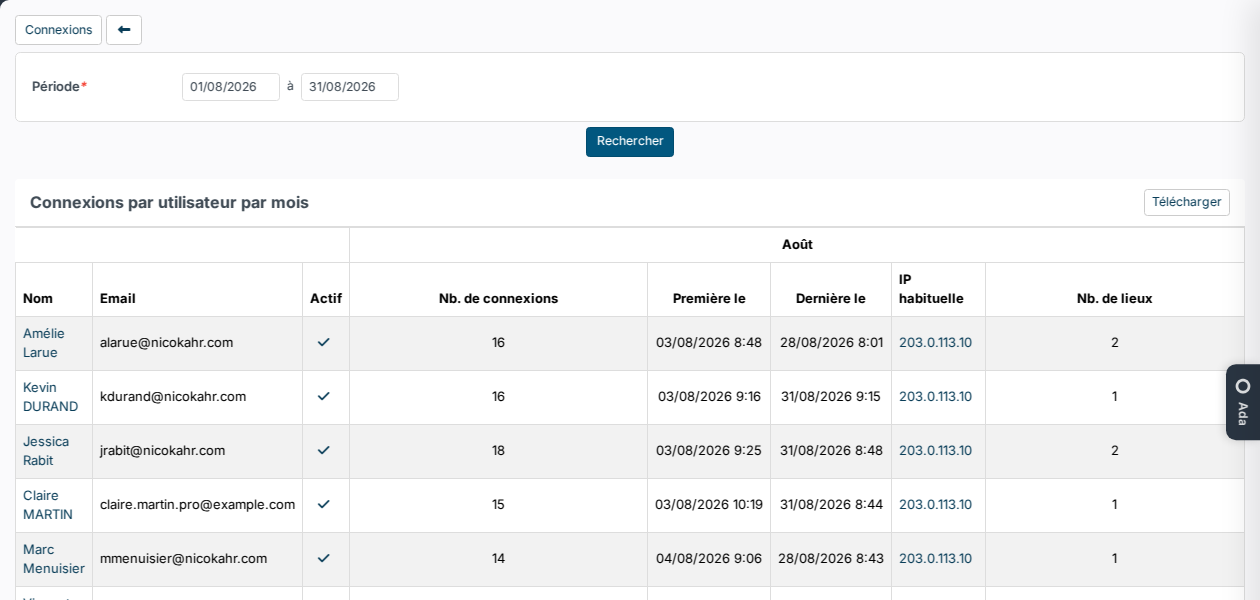Click connection count 18 for Jessica Rabit
This screenshot has width=1260, height=600.
498,450
